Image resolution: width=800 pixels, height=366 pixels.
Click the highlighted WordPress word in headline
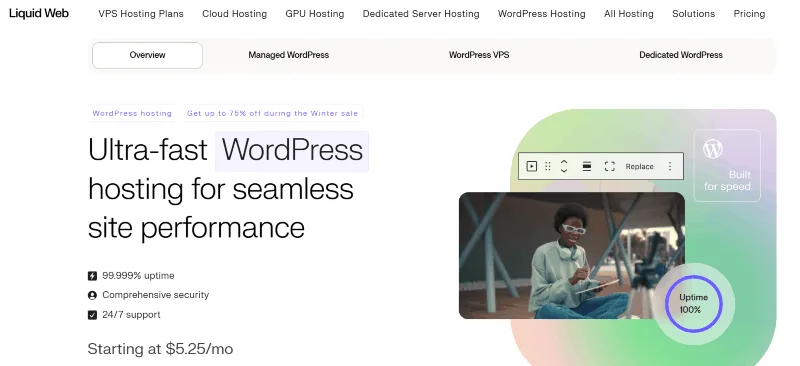click(292, 151)
